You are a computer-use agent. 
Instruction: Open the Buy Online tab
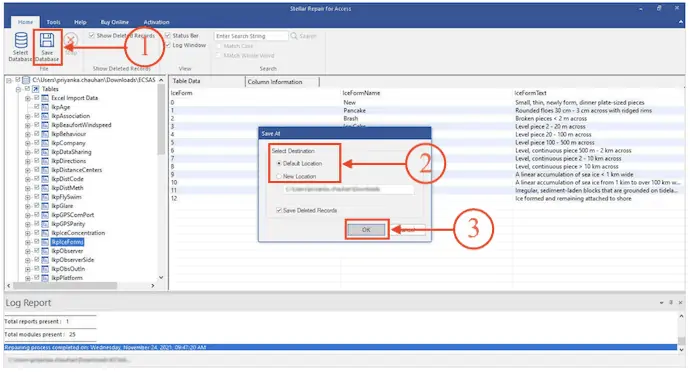coord(114,22)
